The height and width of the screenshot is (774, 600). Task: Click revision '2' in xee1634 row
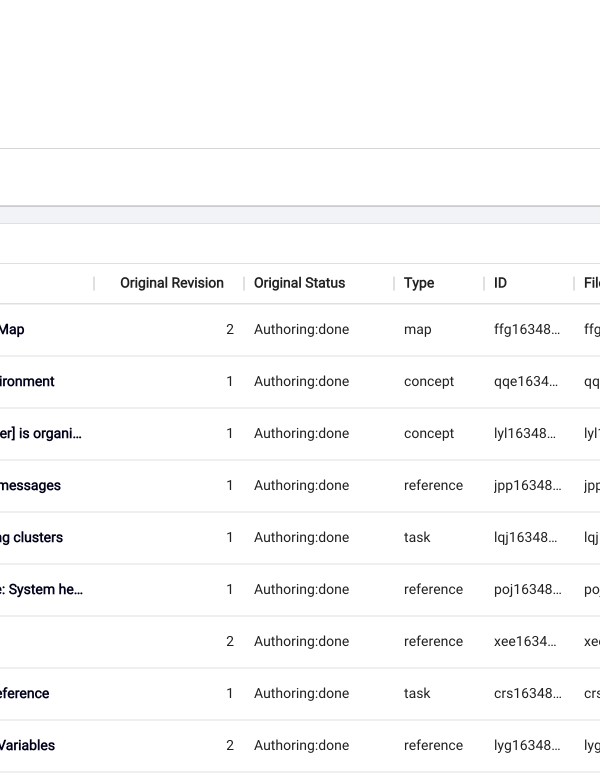[230, 641]
